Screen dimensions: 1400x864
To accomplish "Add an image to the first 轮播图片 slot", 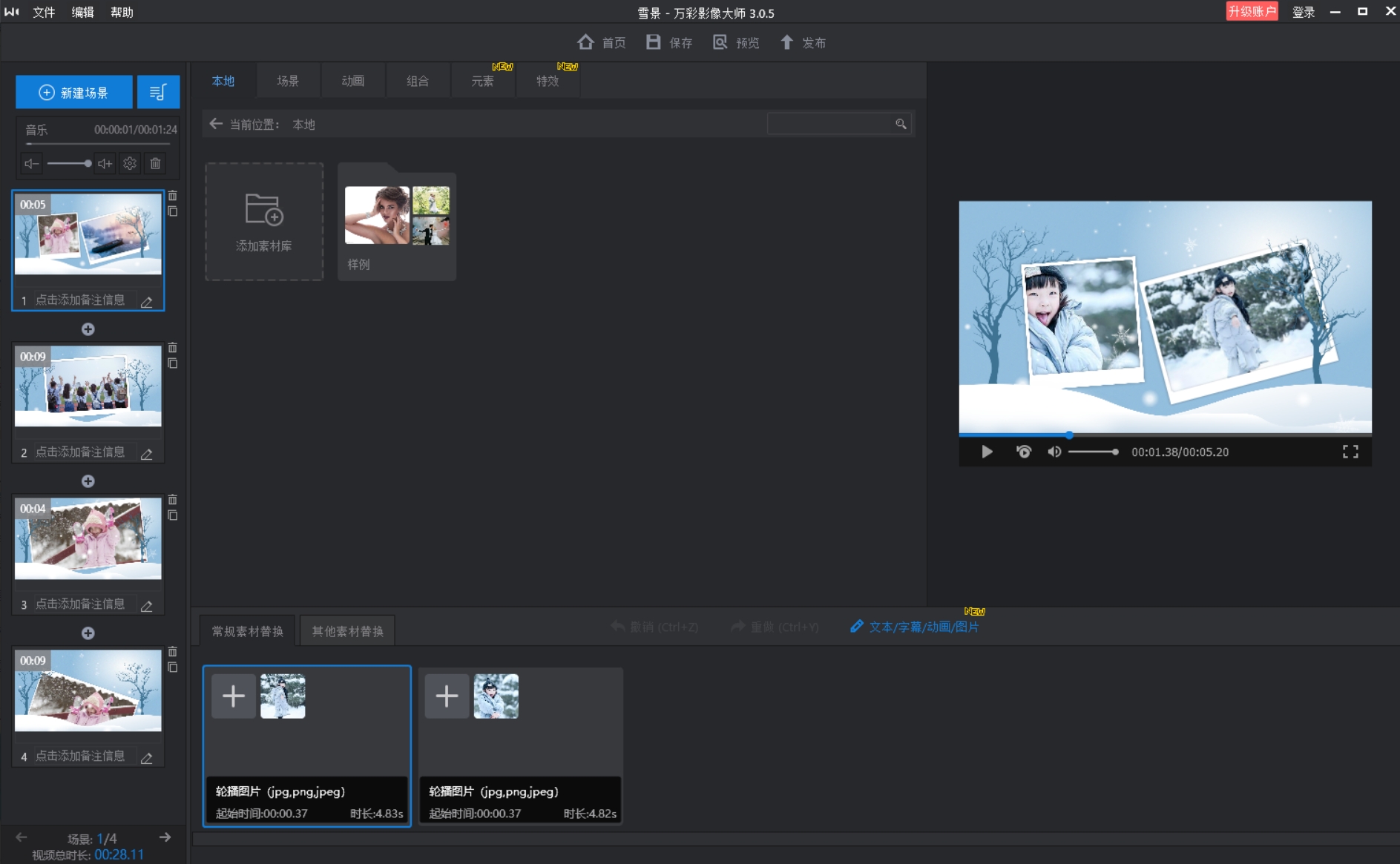I will tap(234, 696).
